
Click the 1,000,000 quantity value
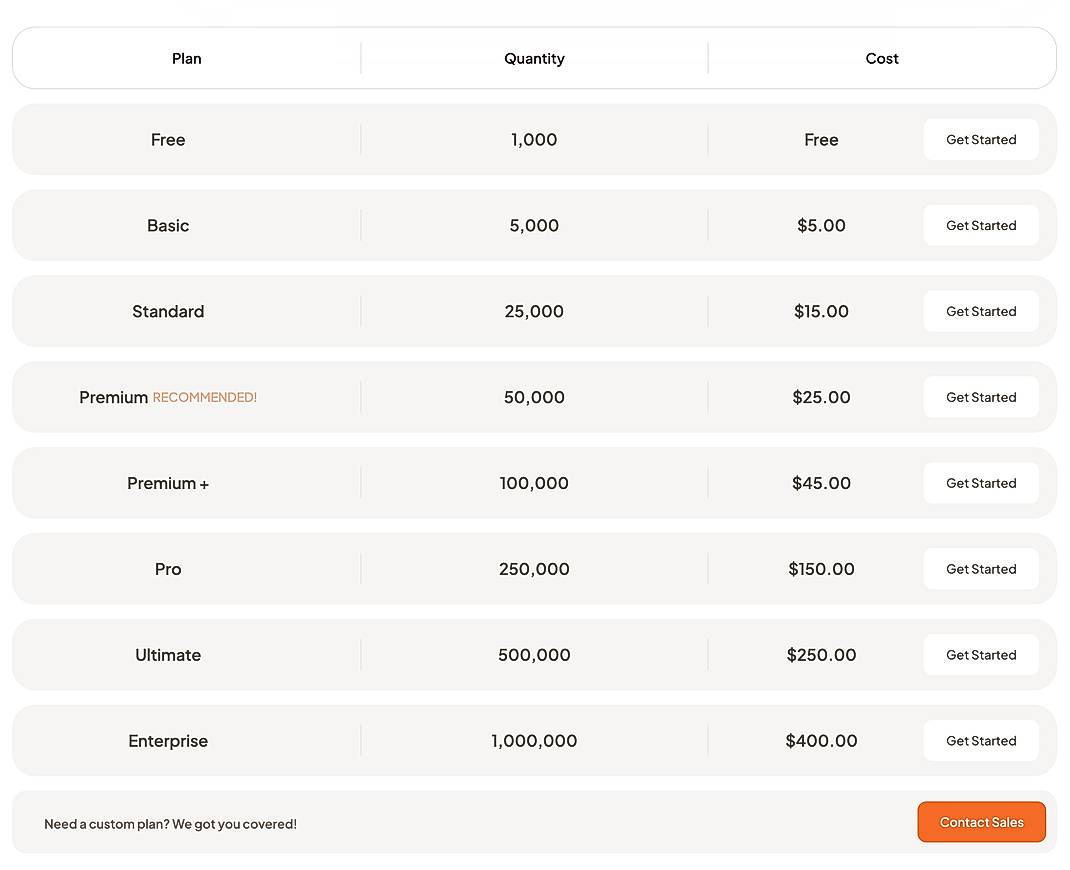[x=534, y=741]
